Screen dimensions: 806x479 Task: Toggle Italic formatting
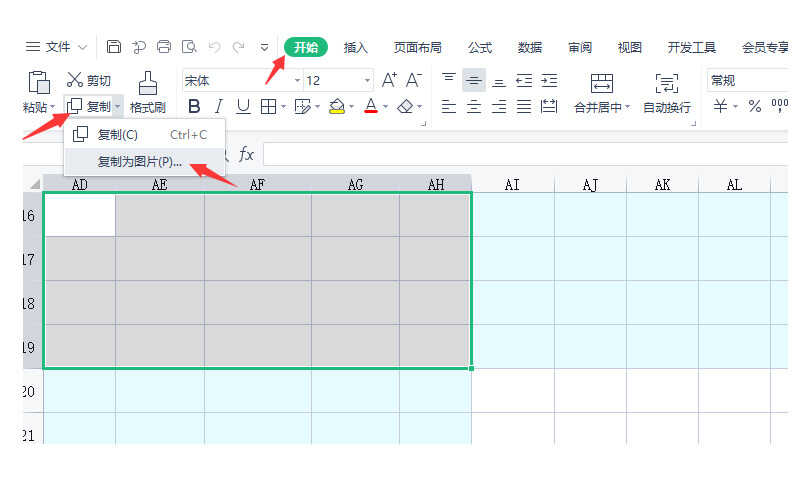218,106
